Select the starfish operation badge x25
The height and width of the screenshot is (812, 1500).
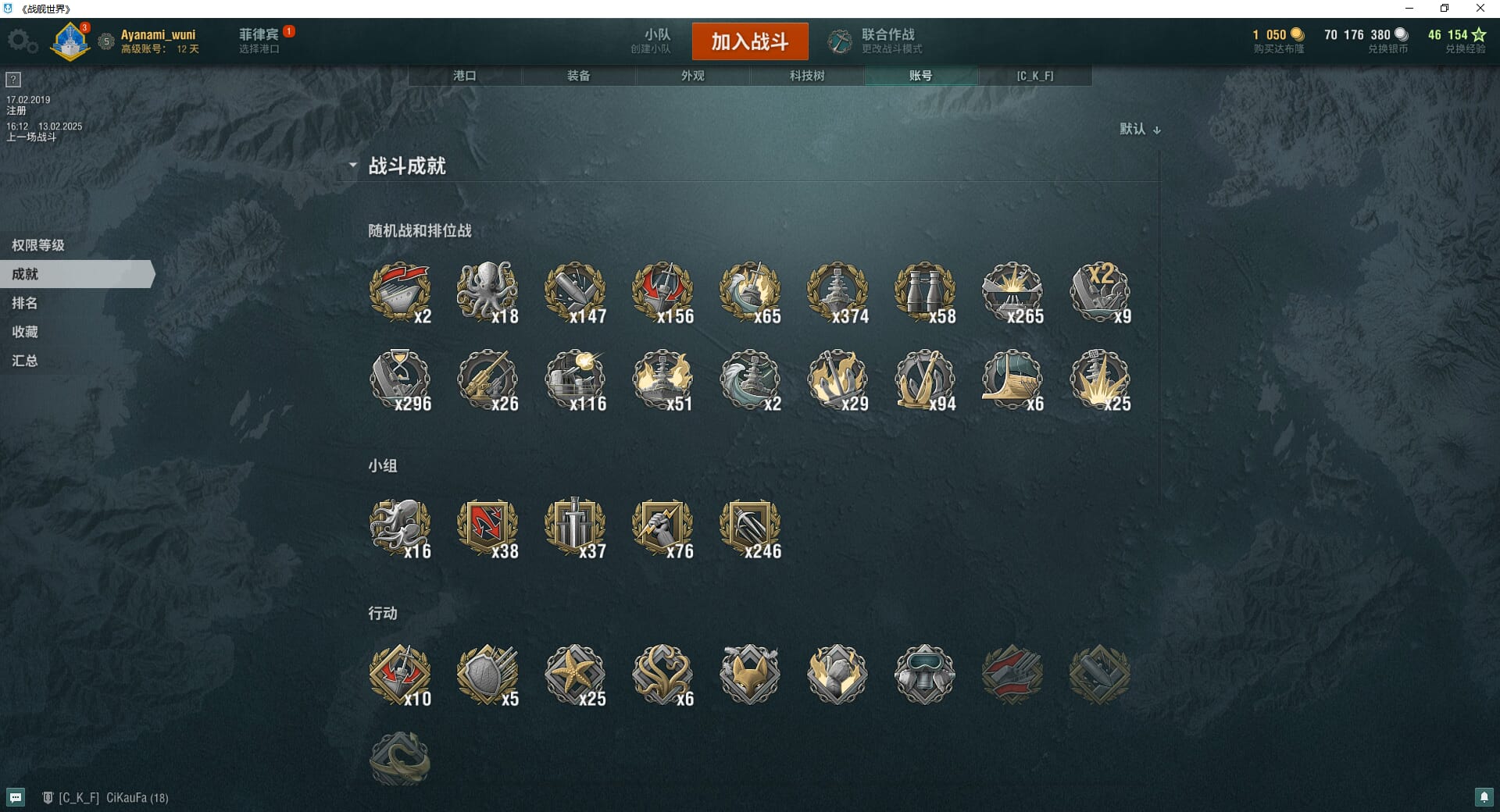(x=575, y=675)
